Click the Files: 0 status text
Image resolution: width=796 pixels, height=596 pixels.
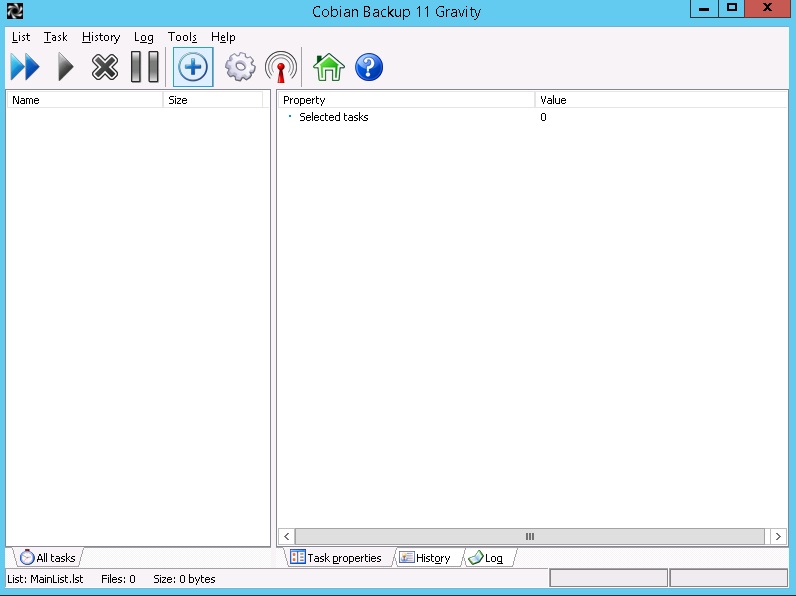[118, 579]
